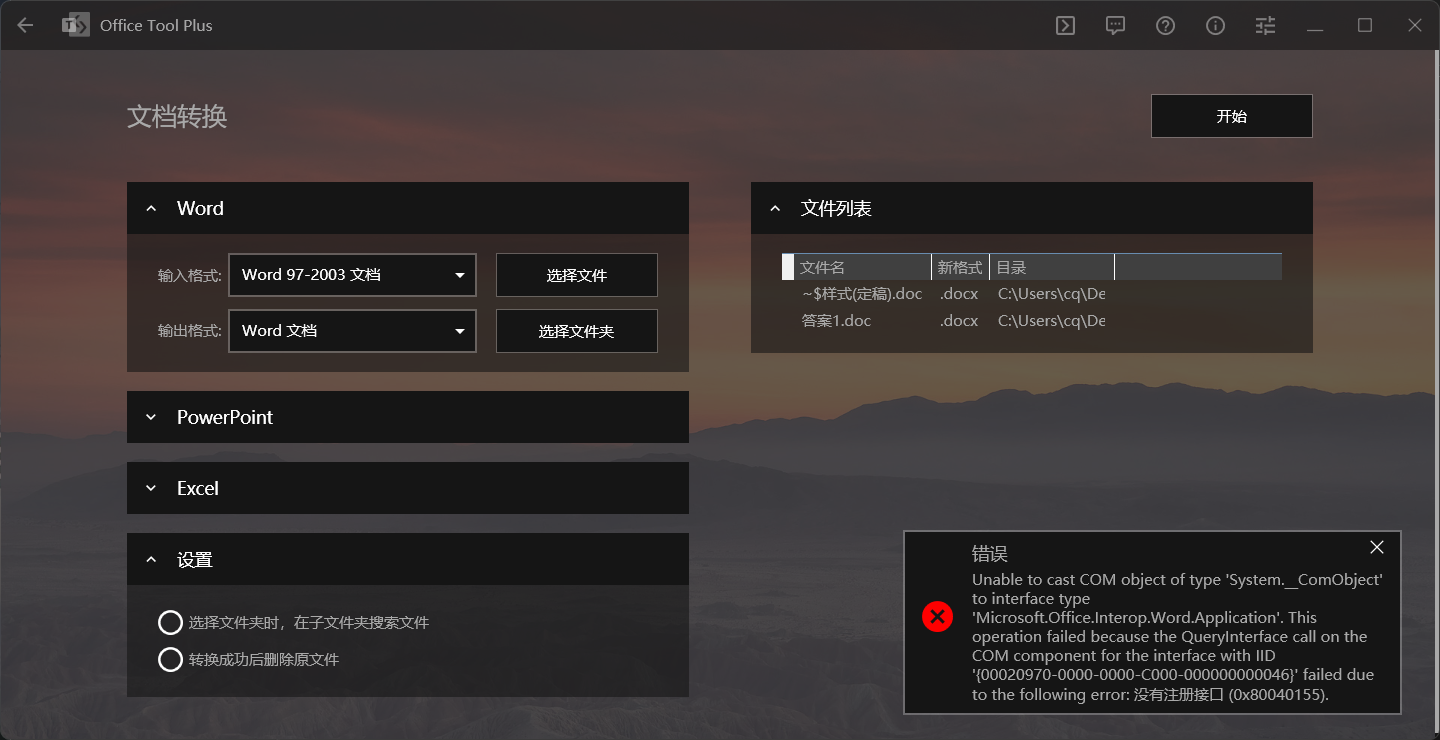1440x740 pixels.
Task: Click the red error icon
Action: (x=937, y=617)
